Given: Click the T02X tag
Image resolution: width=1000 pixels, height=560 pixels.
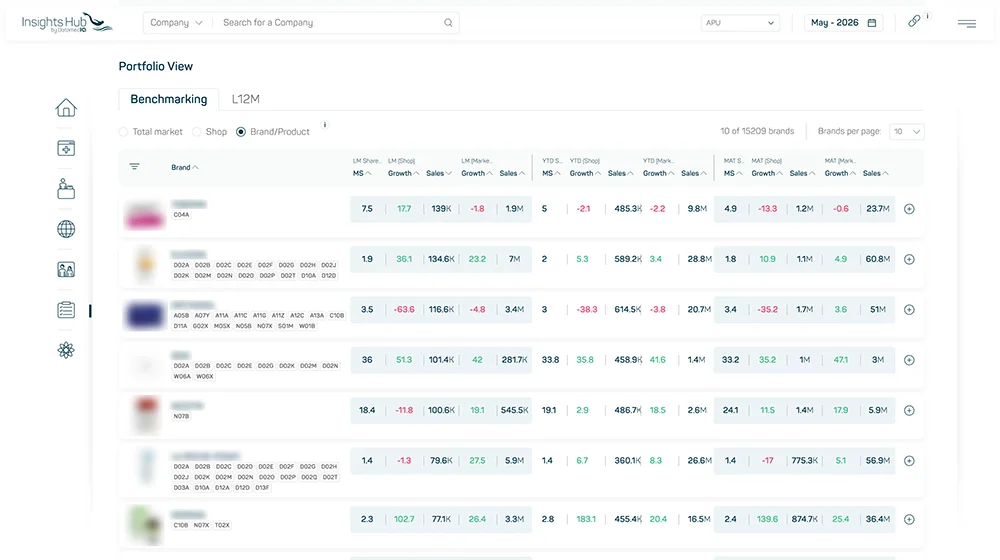Looking at the screenshot, I should click(x=222, y=526).
